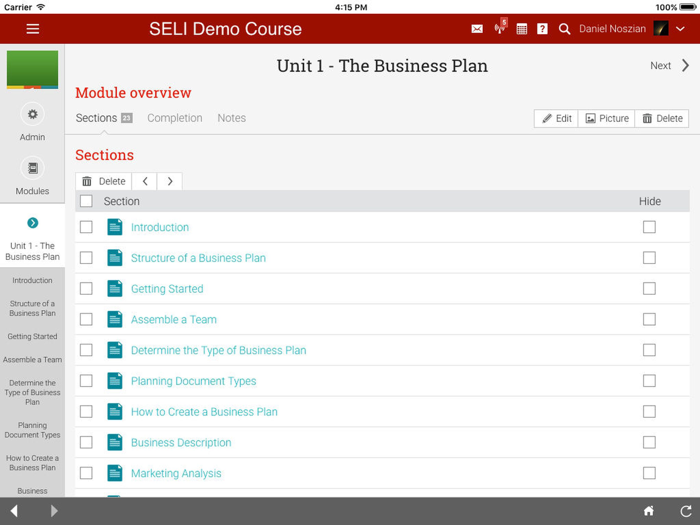Click the right chevron in sections toolbar

170,181
